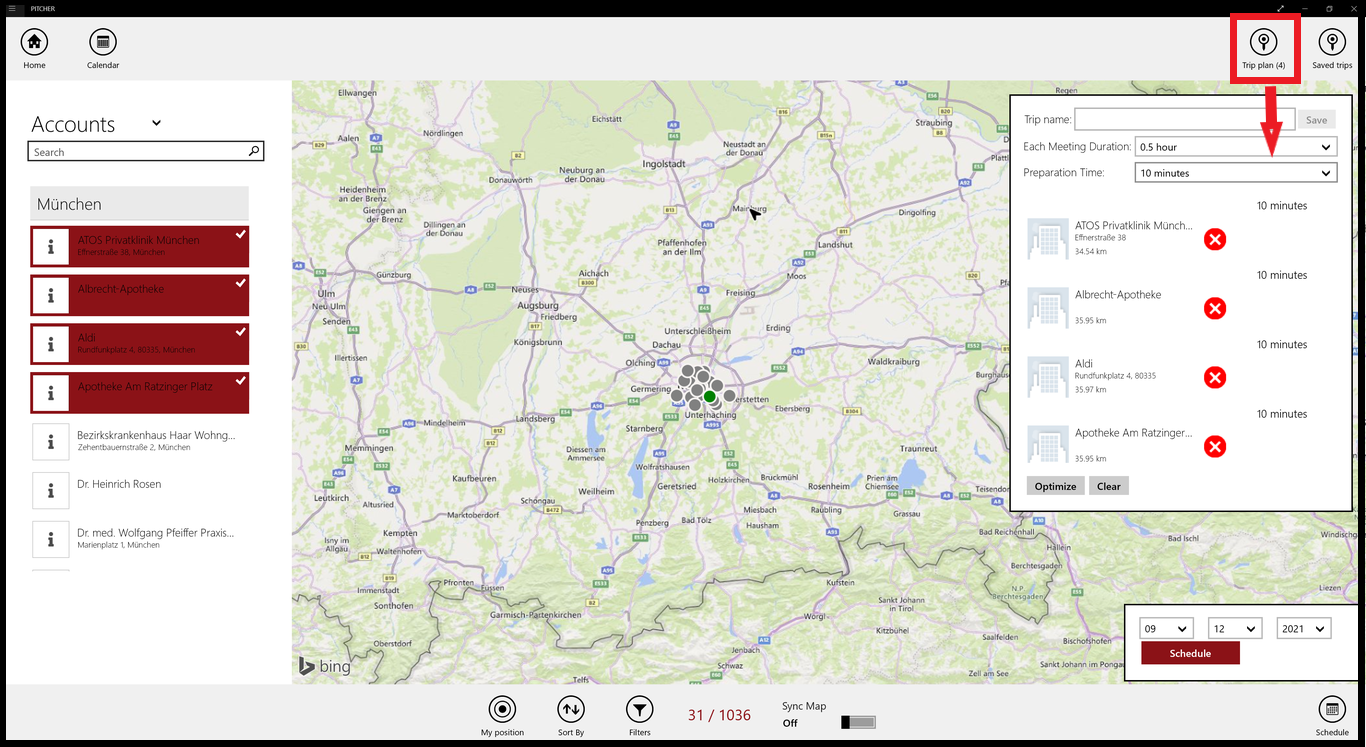Open Sort By options icon
The width and height of the screenshot is (1366, 747).
pyautogui.click(x=570, y=710)
